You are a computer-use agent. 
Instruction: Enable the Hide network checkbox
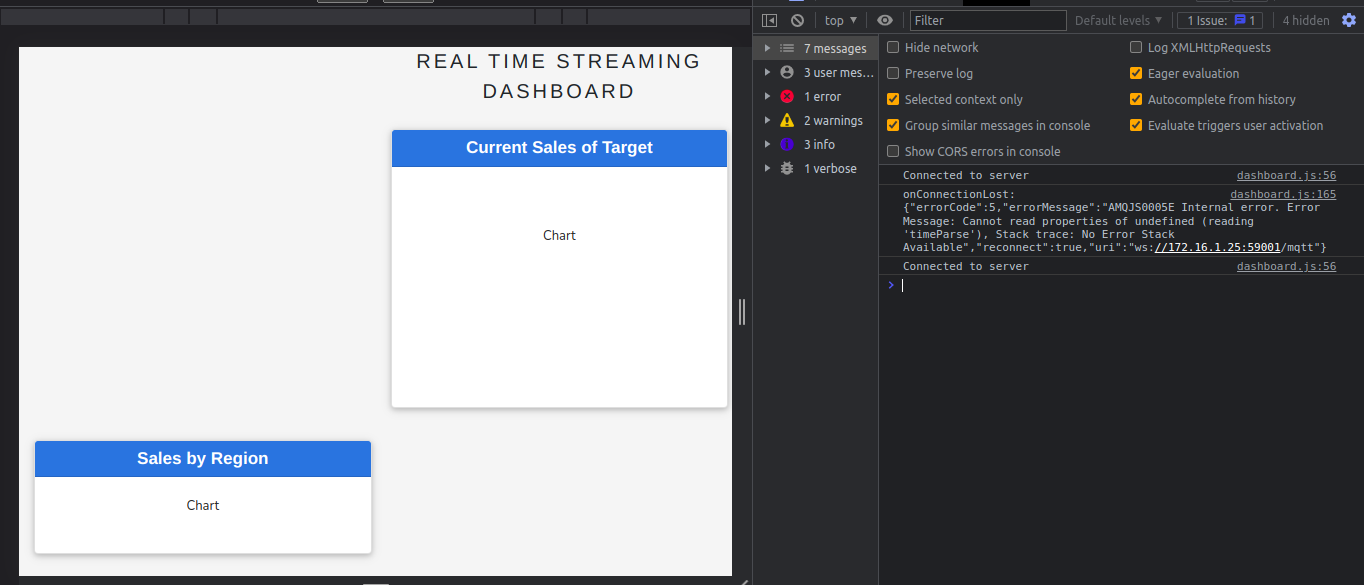tap(893, 47)
